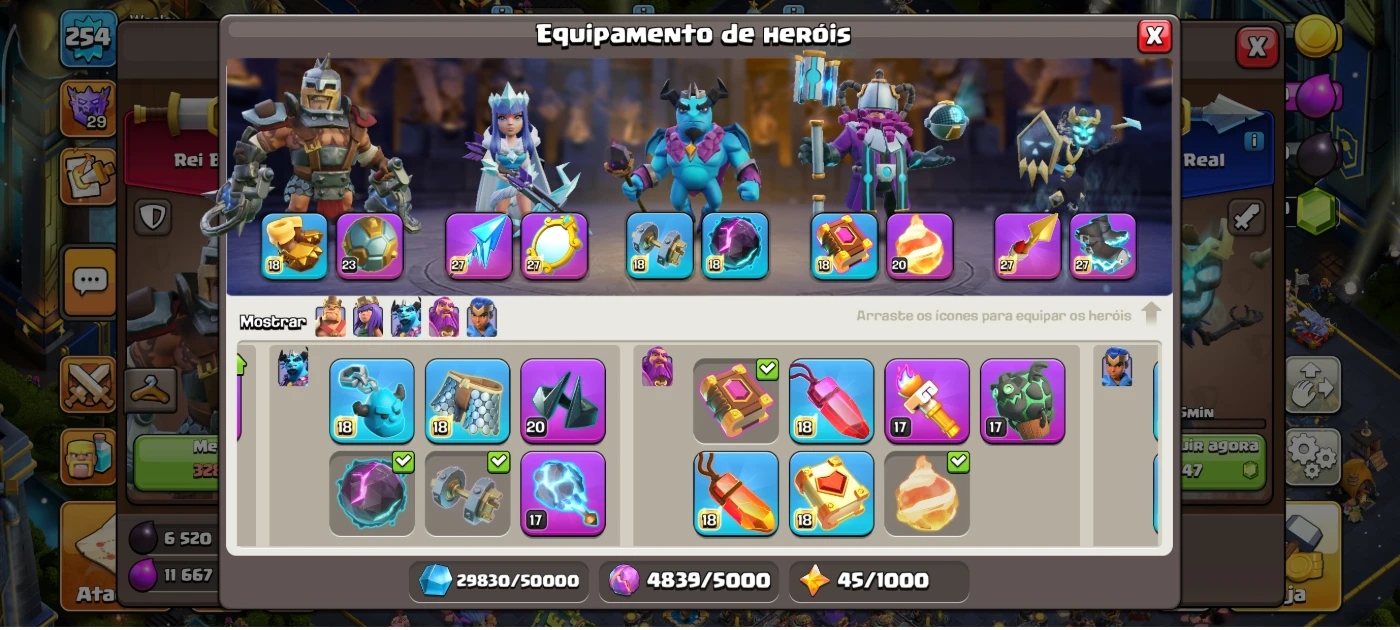Screen dimensions: 1400x630
Task: Open Royal Champion's rocket spear slot
Action: pos(1027,246)
